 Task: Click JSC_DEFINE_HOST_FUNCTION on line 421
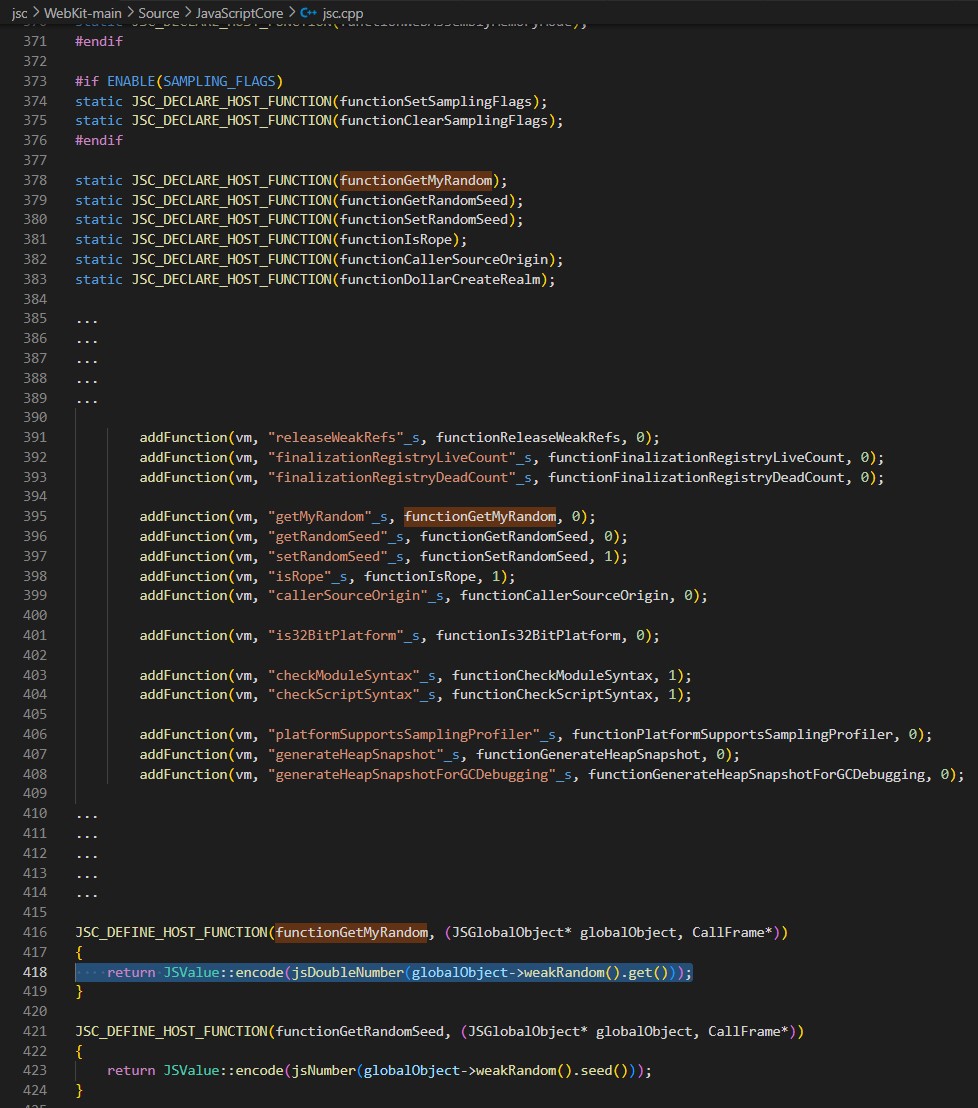pyautogui.click(x=172, y=1032)
